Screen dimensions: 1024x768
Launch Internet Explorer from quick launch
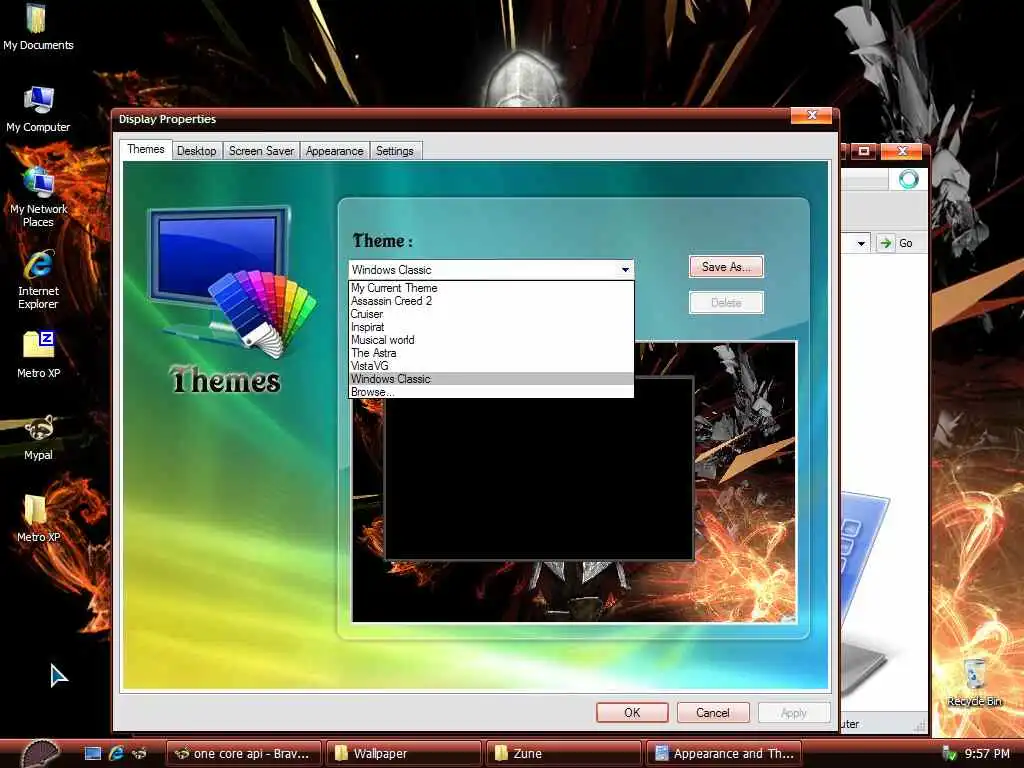tap(116, 754)
